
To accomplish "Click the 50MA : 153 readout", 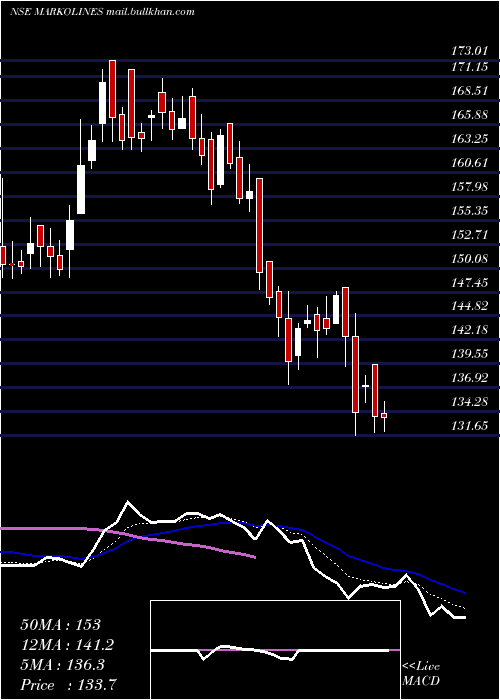I will pos(61,625).
